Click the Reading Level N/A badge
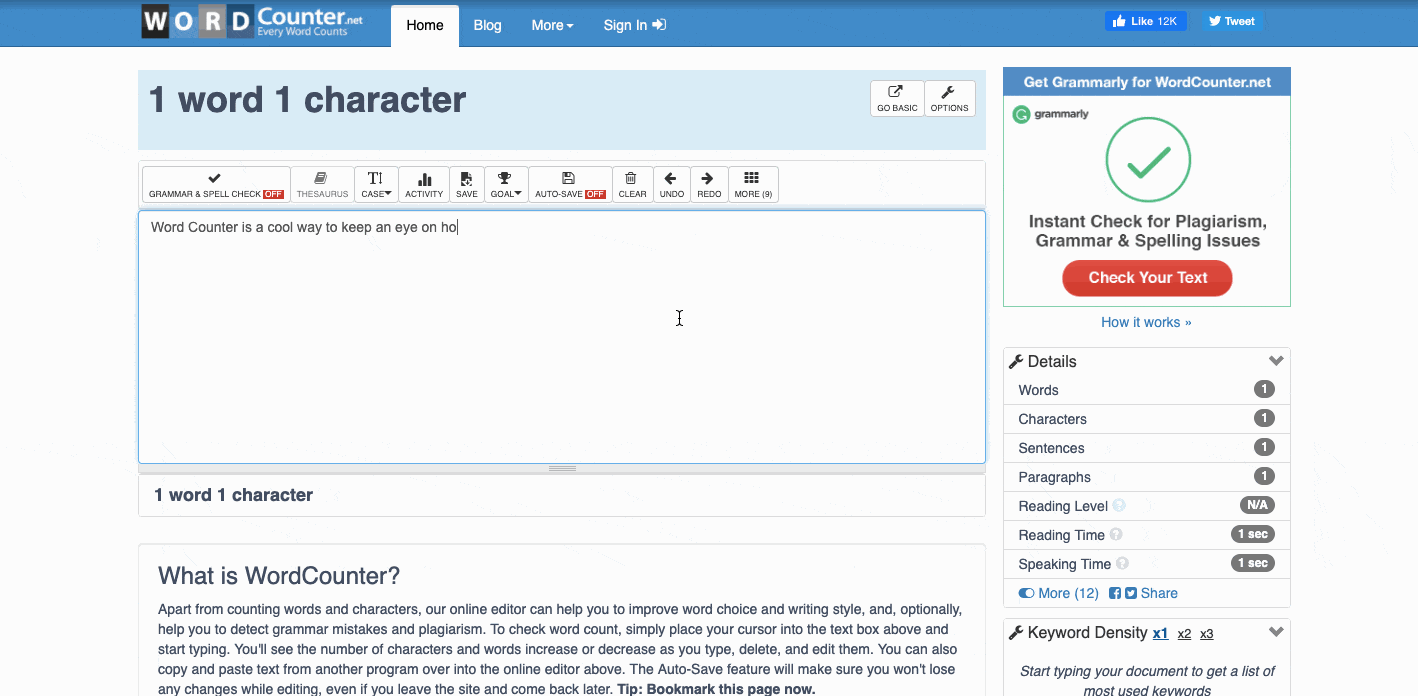The width and height of the screenshot is (1418, 696). pyautogui.click(x=1257, y=506)
